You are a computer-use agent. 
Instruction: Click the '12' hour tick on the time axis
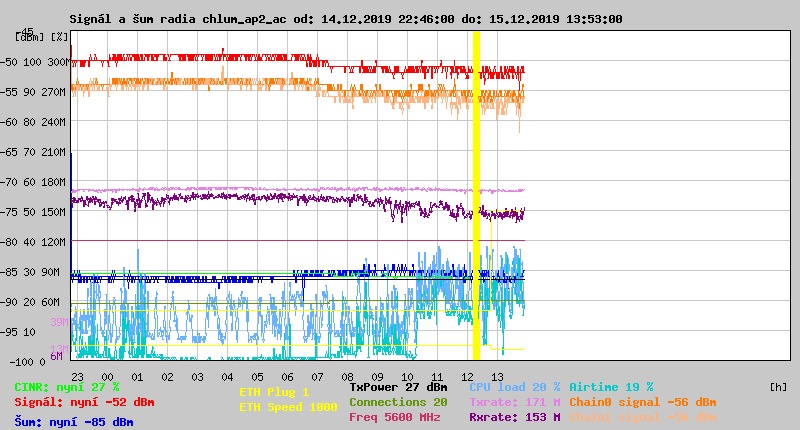tap(467, 377)
